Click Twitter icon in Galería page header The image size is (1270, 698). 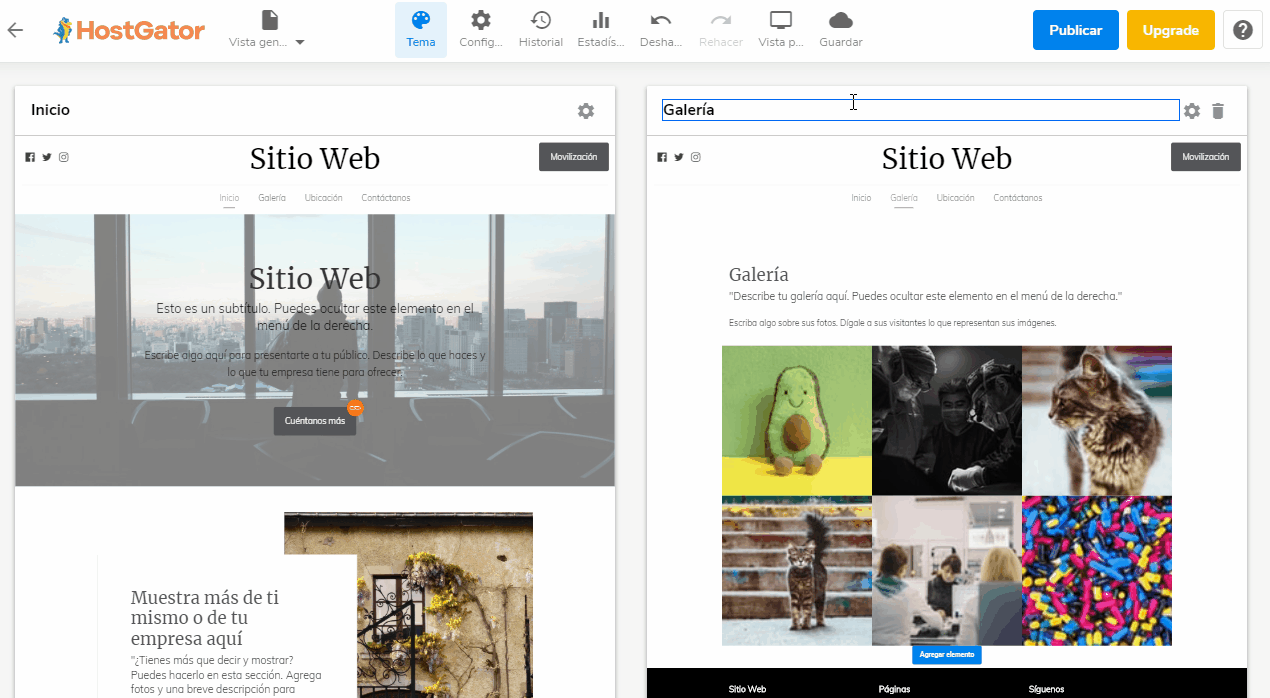coord(679,157)
